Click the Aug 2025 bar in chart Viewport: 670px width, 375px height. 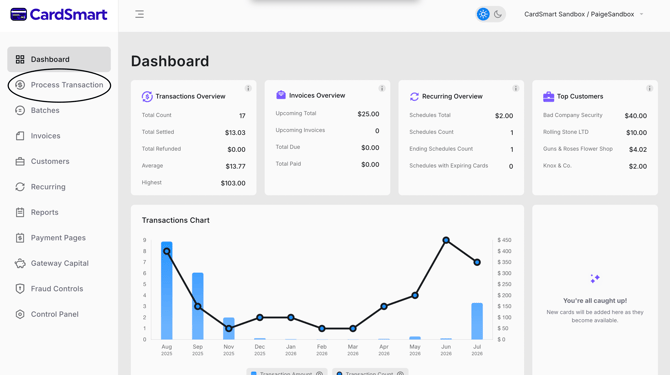[167, 291]
